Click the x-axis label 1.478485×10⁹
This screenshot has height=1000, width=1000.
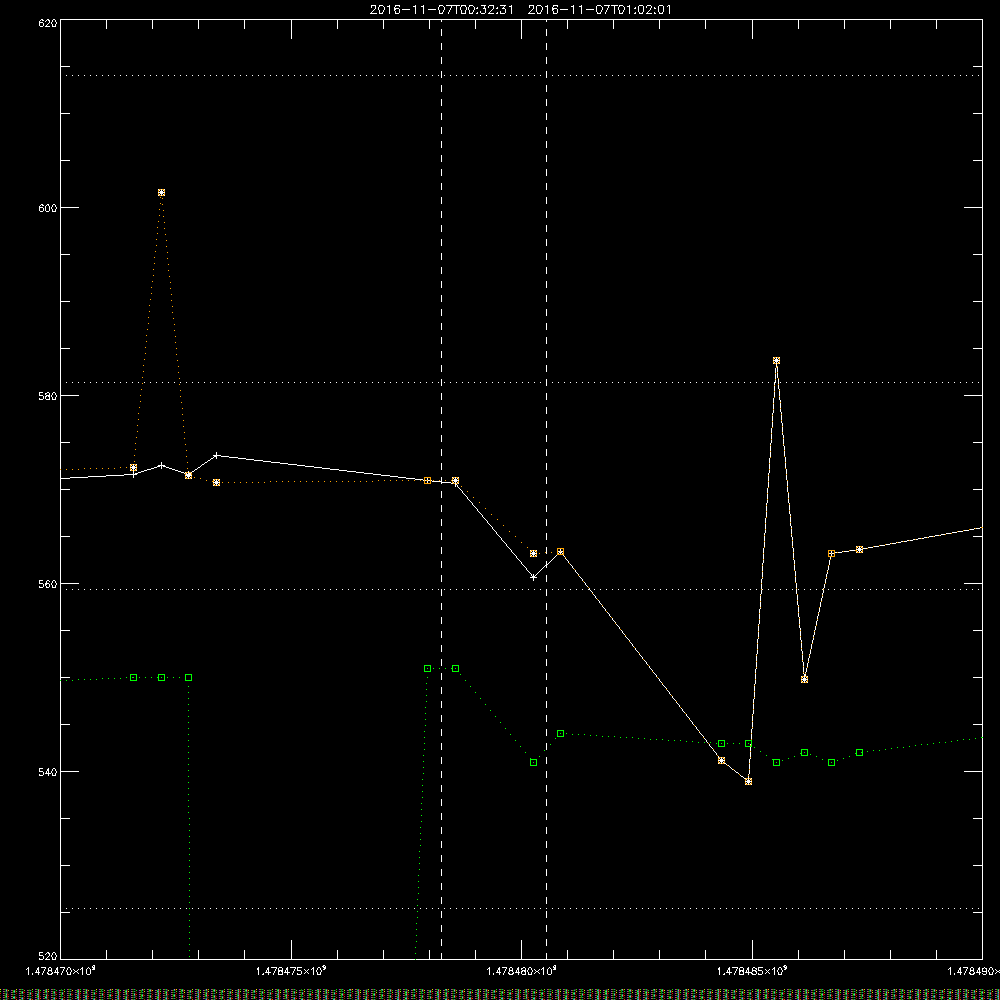click(752, 971)
